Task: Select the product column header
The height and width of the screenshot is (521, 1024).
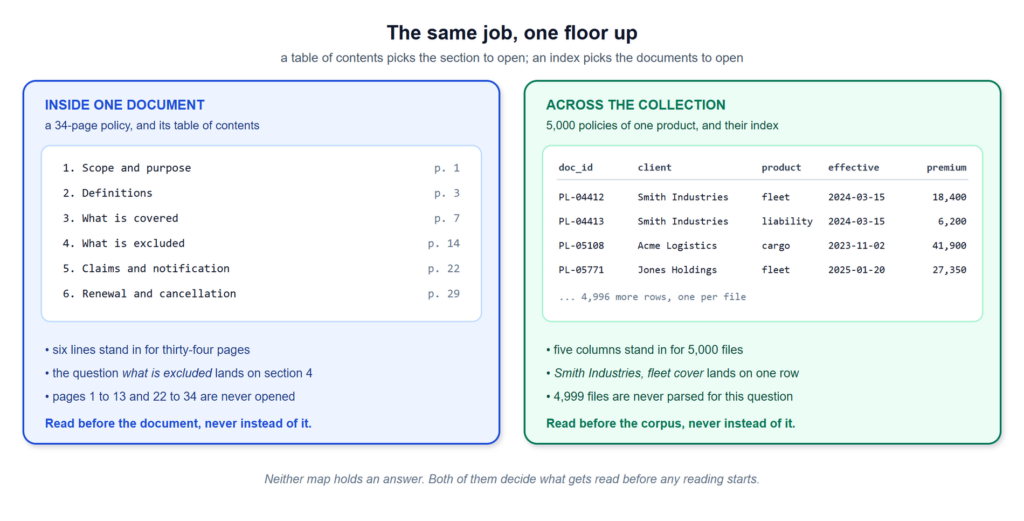Action: click(x=781, y=168)
